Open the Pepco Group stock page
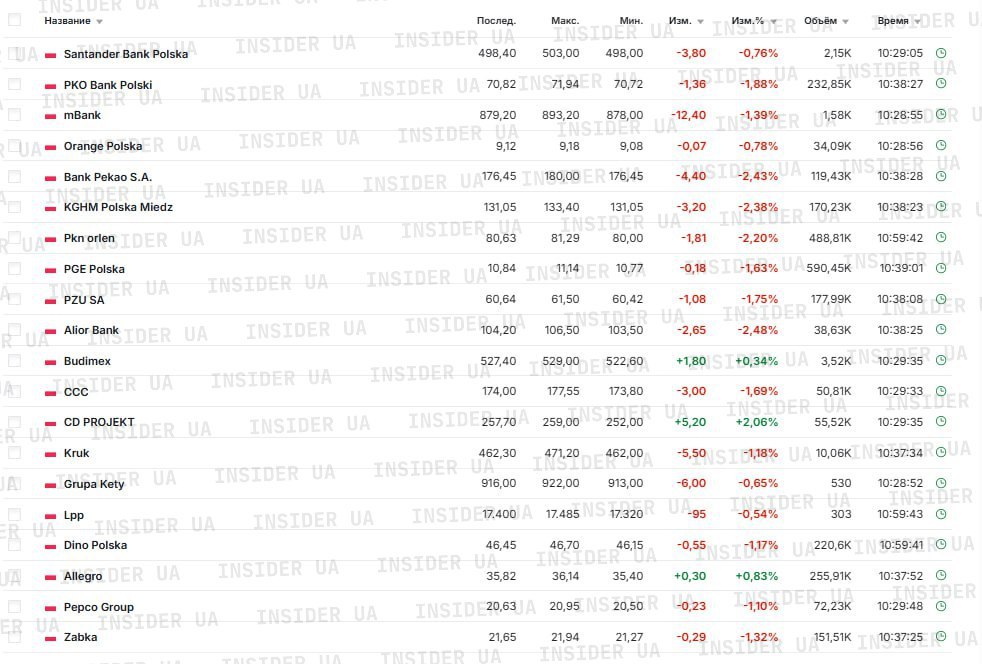This screenshot has height=664, width=982. 98,607
